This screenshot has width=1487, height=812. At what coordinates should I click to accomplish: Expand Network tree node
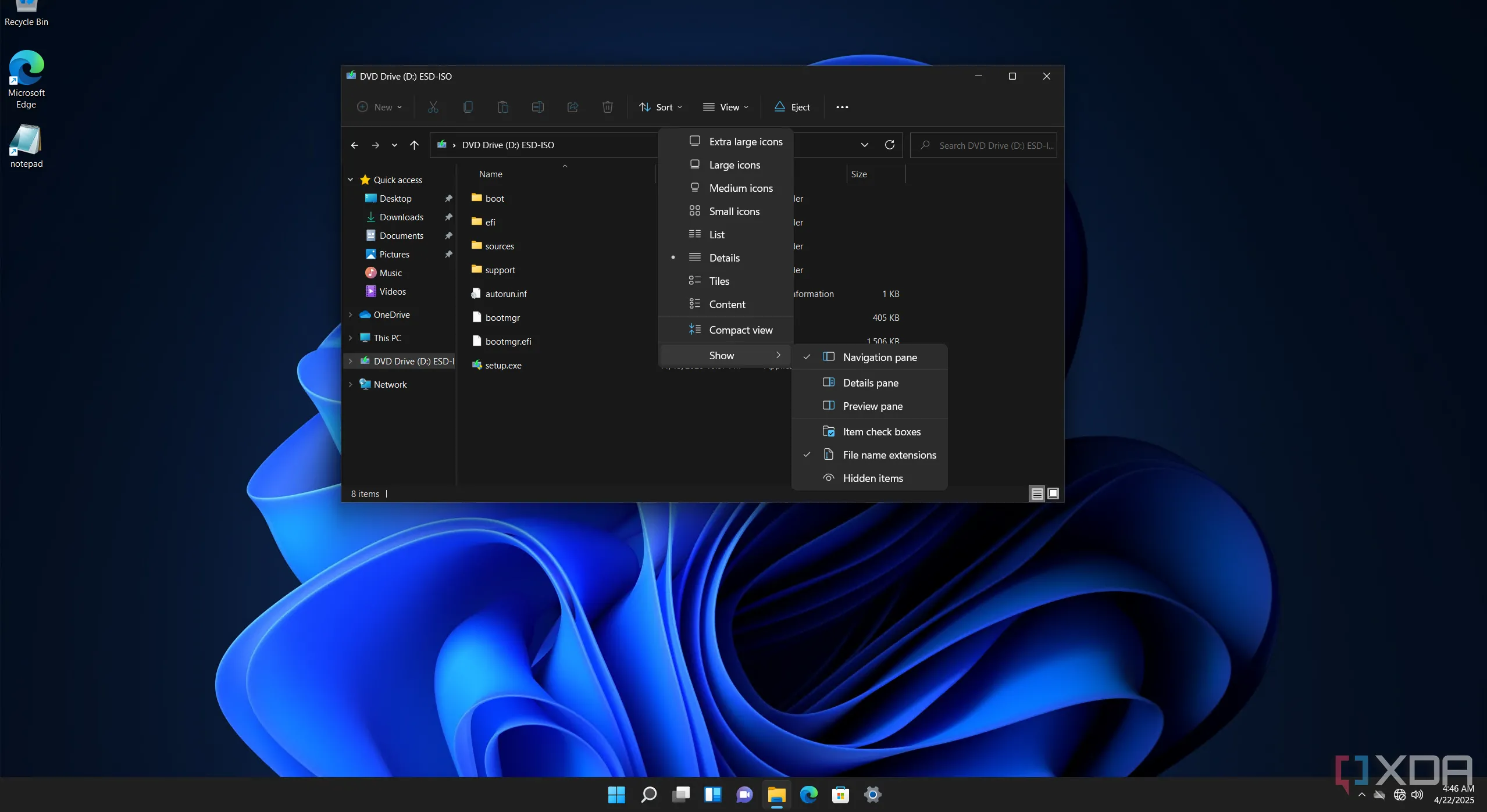click(x=351, y=385)
